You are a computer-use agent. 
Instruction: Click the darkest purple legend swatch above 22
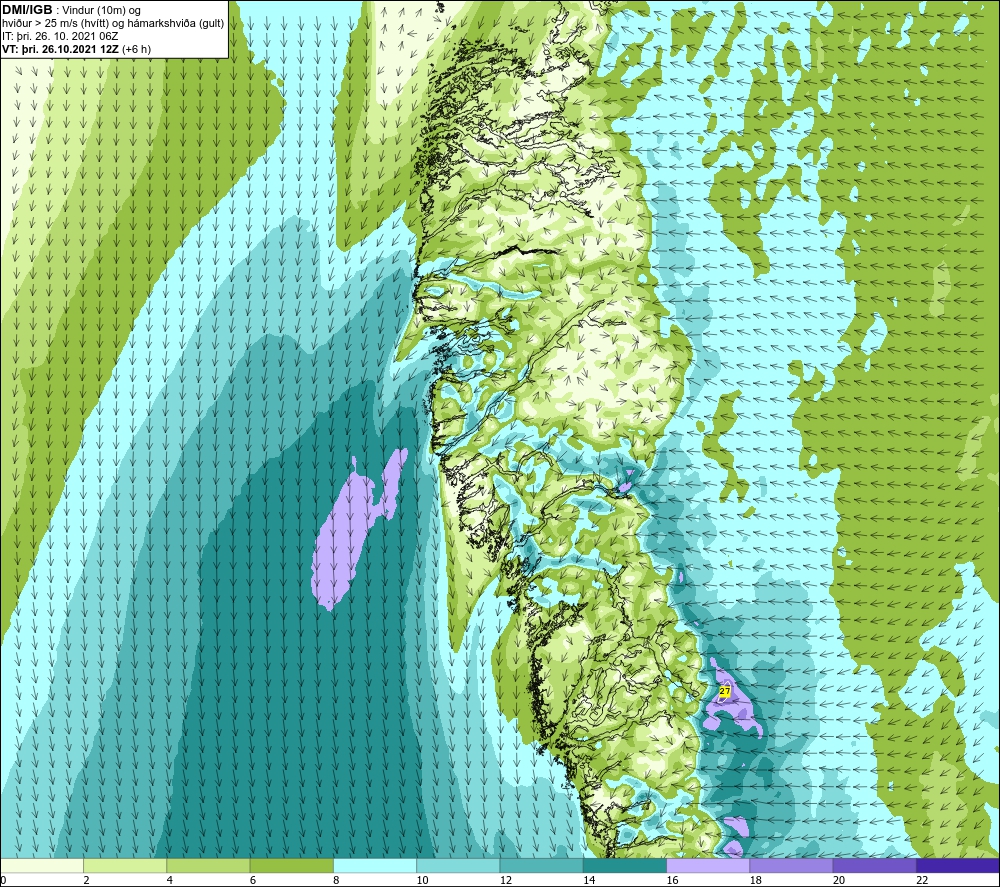957,865
